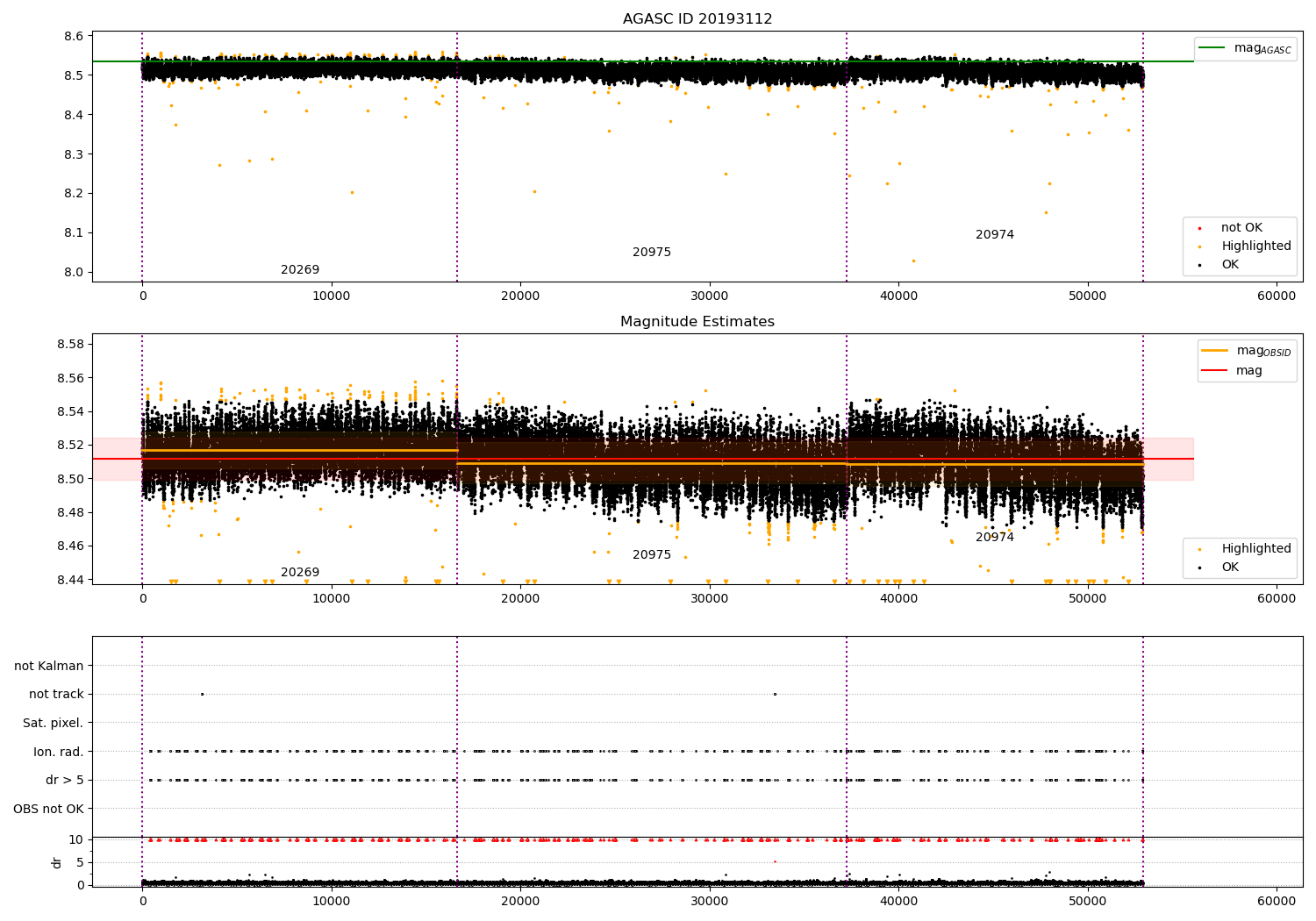Click the 8.6 tick label on top plot

point(73,37)
